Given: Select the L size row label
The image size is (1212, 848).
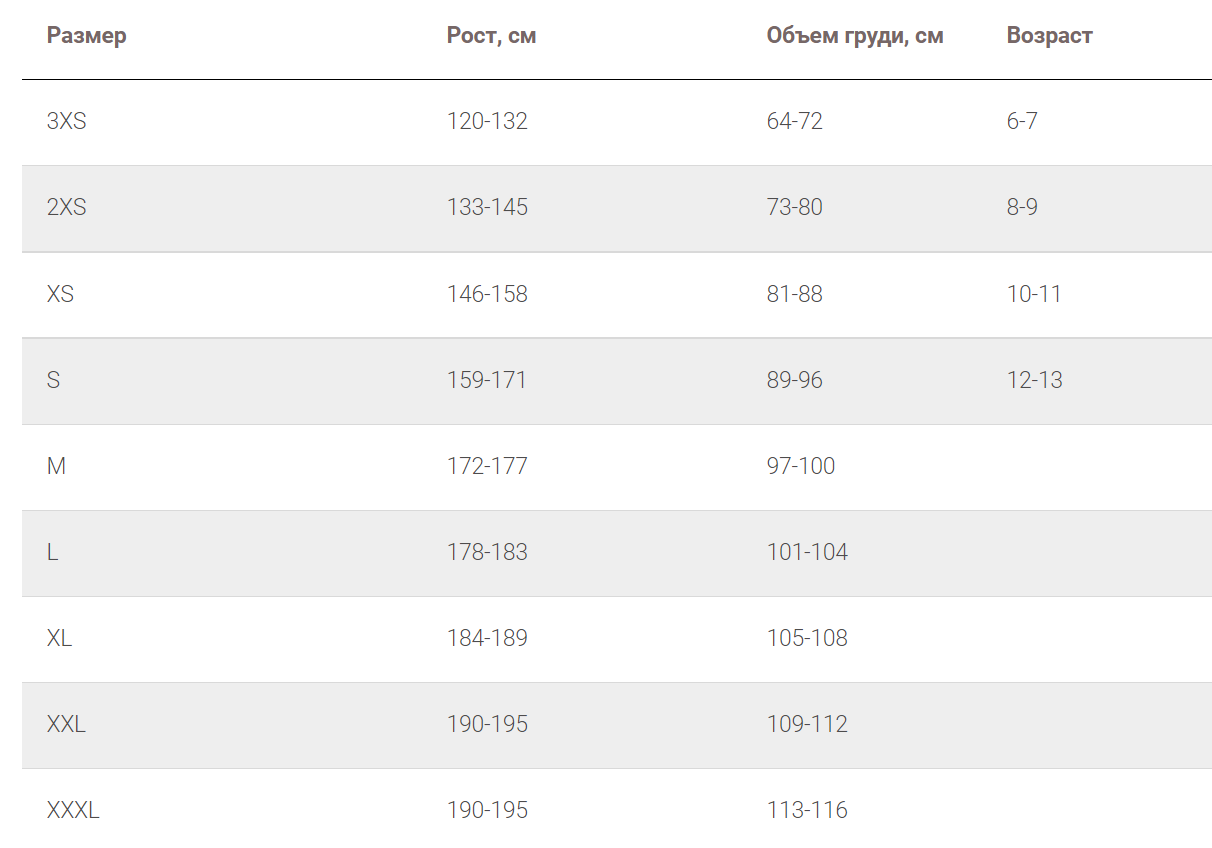Looking at the screenshot, I should (x=52, y=552).
